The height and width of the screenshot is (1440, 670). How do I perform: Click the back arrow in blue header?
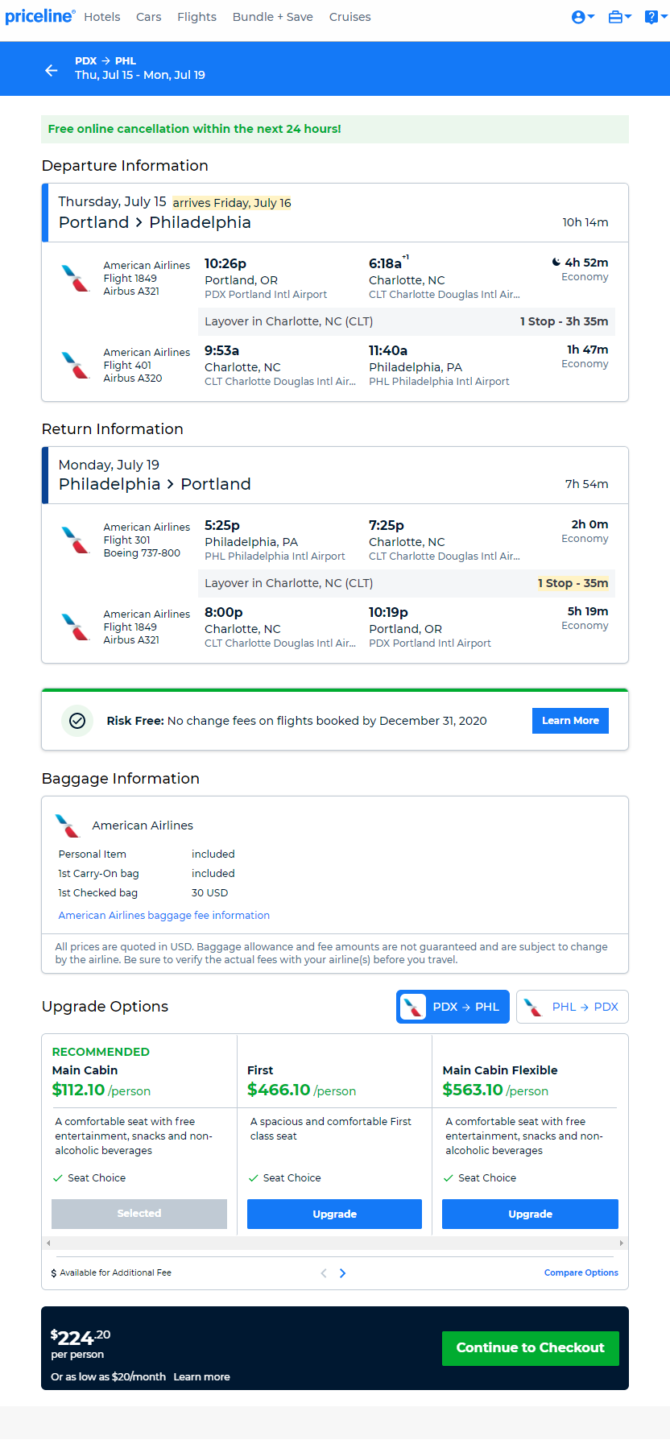pyautogui.click(x=52, y=70)
